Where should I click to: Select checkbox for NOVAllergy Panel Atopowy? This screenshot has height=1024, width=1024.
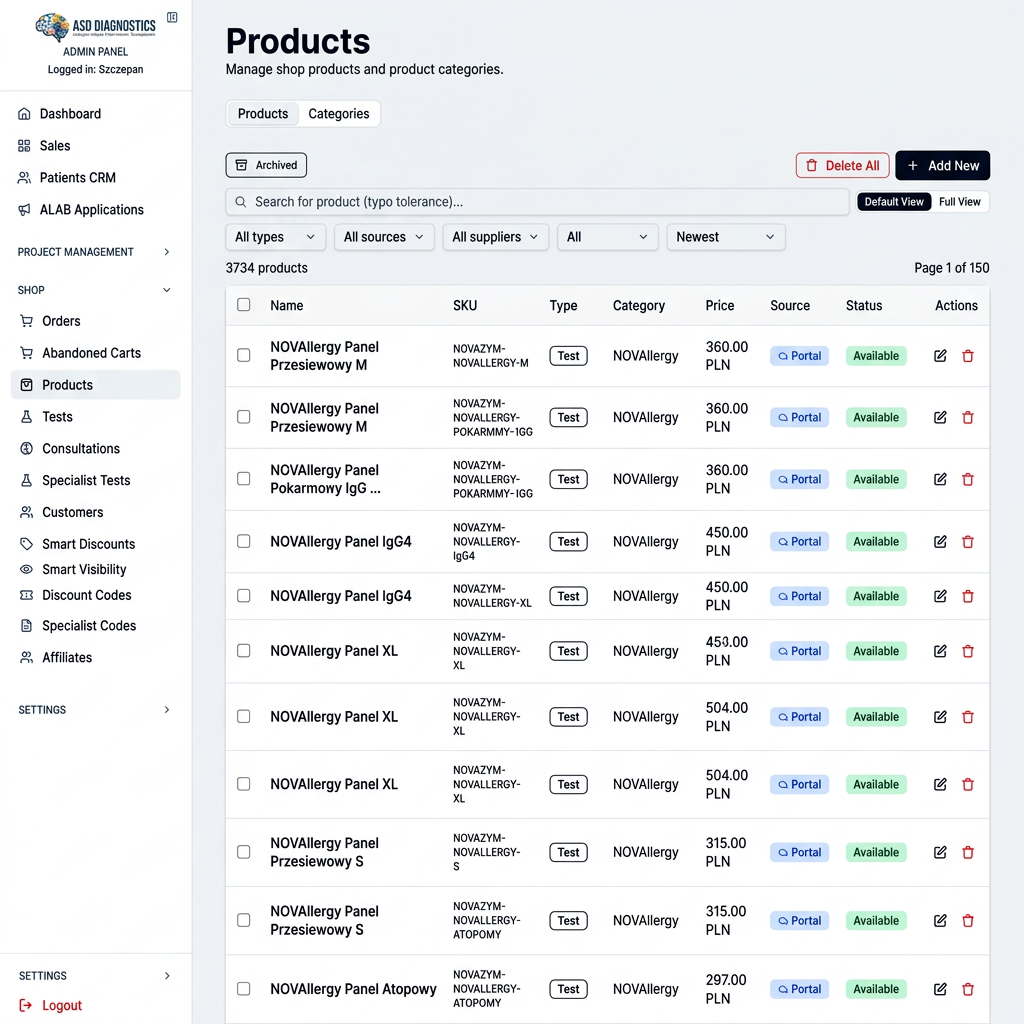(244, 989)
